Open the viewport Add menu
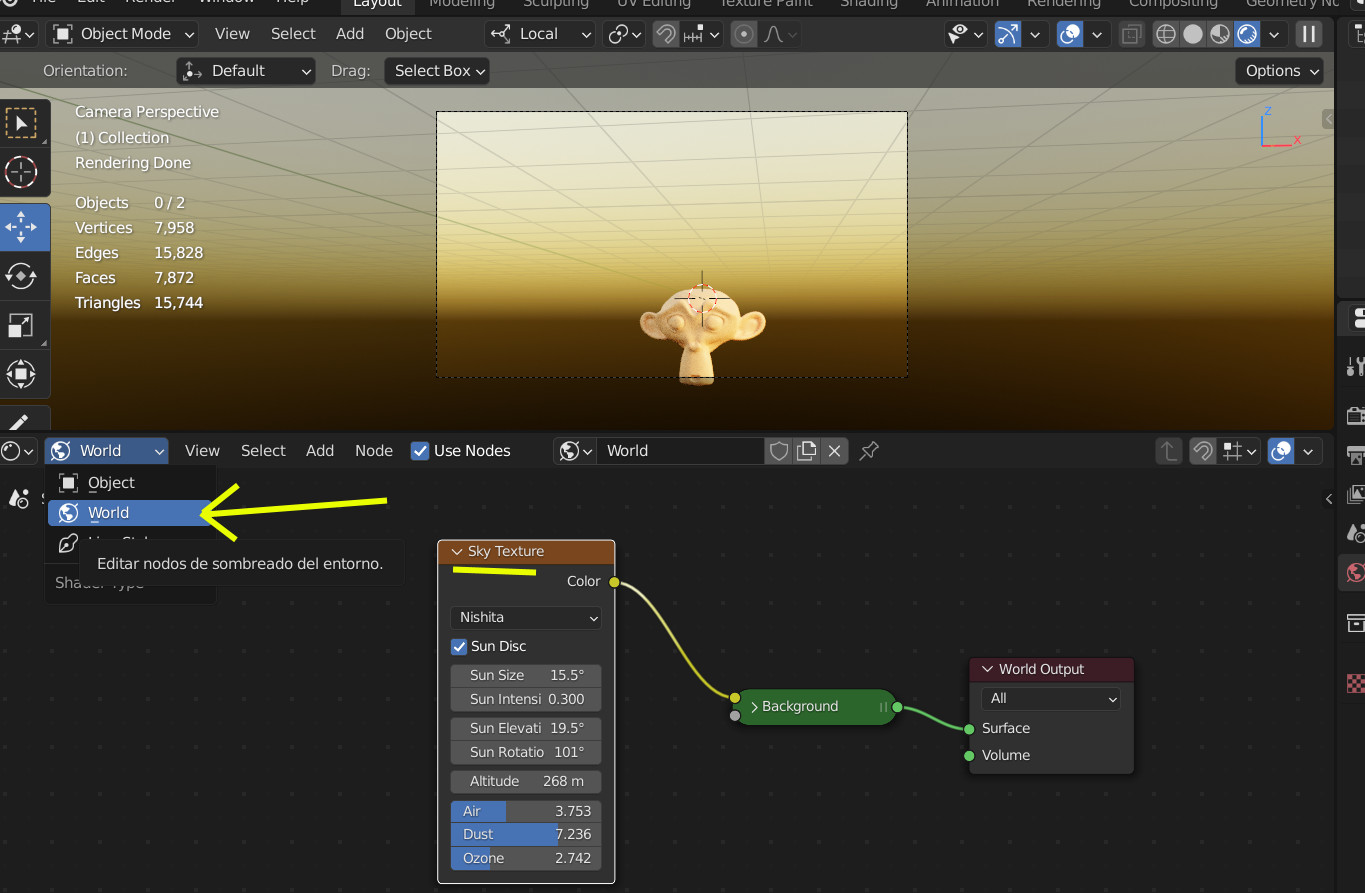Viewport: 1365px width, 893px height. click(x=350, y=34)
